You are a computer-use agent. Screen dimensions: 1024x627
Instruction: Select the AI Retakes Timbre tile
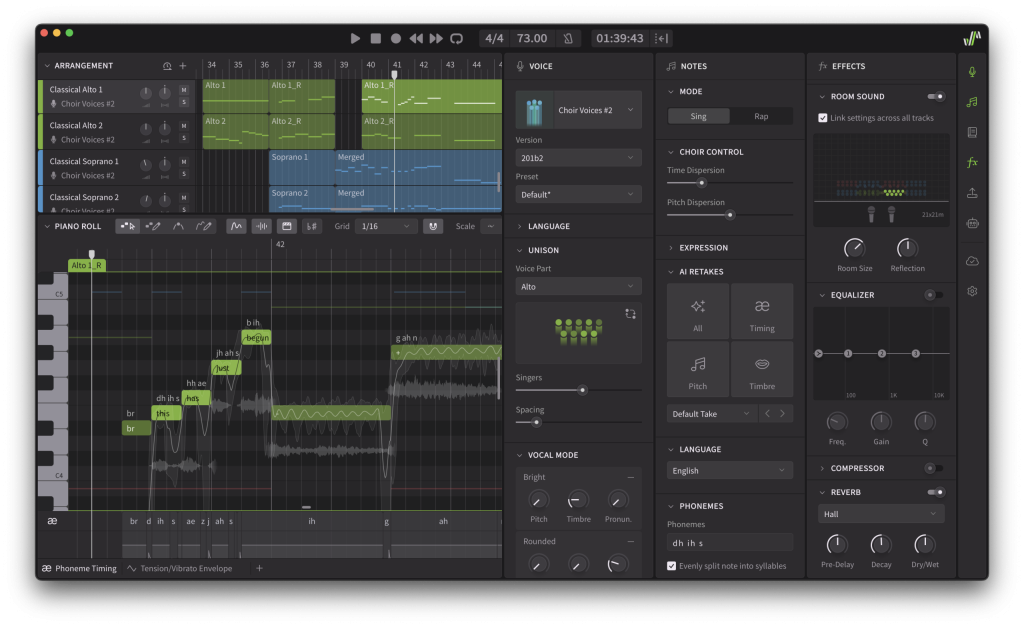click(x=761, y=370)
